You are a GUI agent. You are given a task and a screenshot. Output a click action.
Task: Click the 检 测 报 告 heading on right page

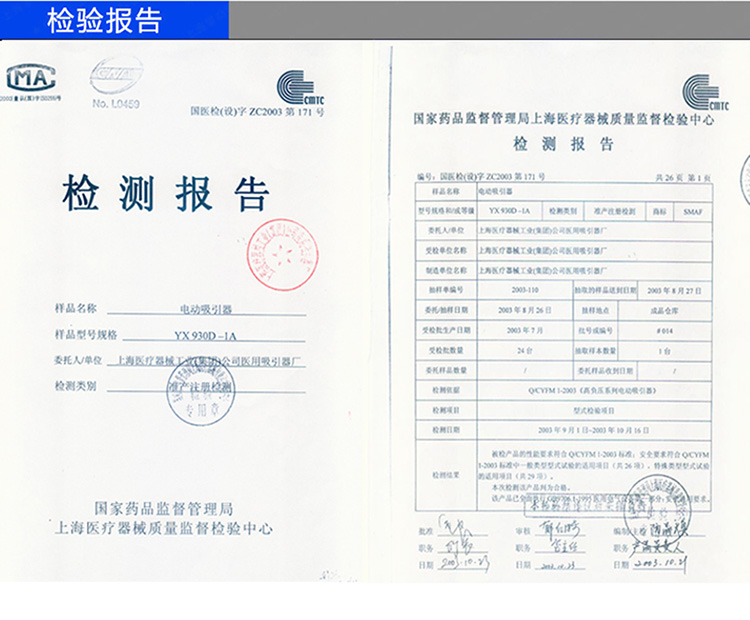(563, 145)
